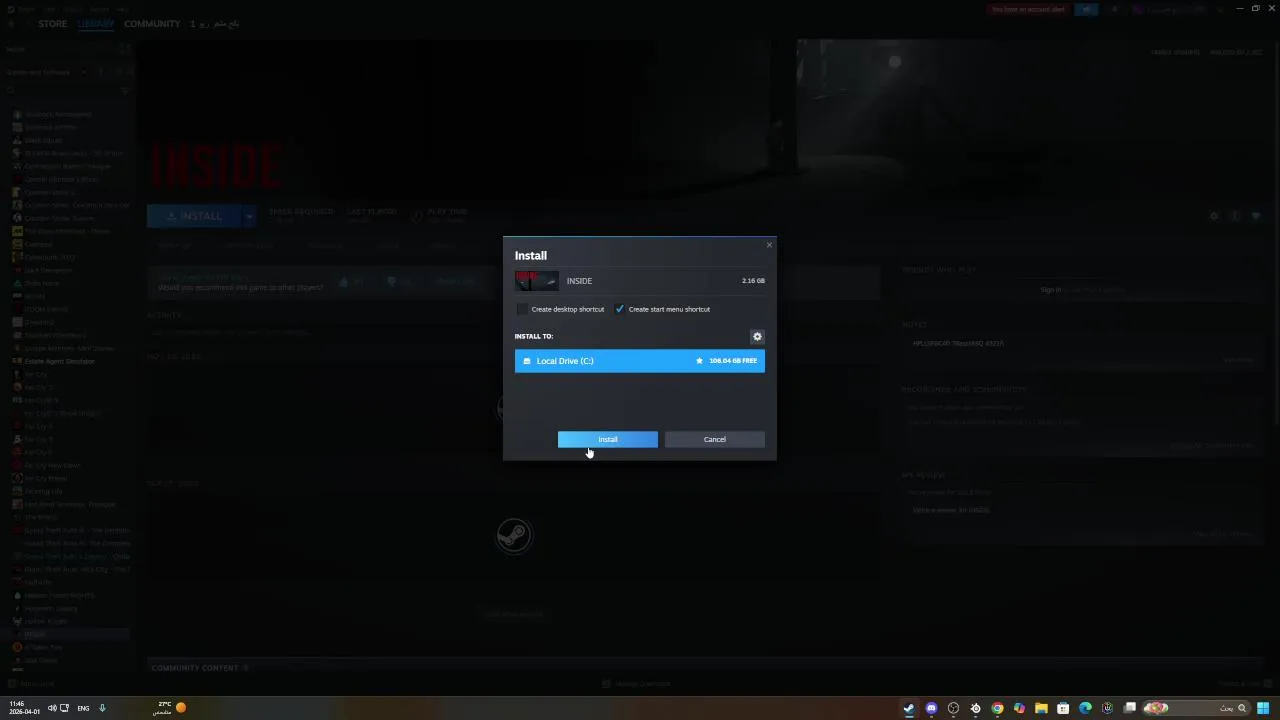This screenshot has width=1280, height=720.
Task: Click the volume icon in system tray
Action: click(x=52, y=708)
